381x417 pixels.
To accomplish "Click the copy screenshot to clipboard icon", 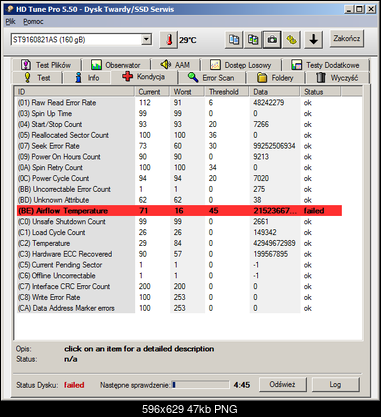I will 253,40.
